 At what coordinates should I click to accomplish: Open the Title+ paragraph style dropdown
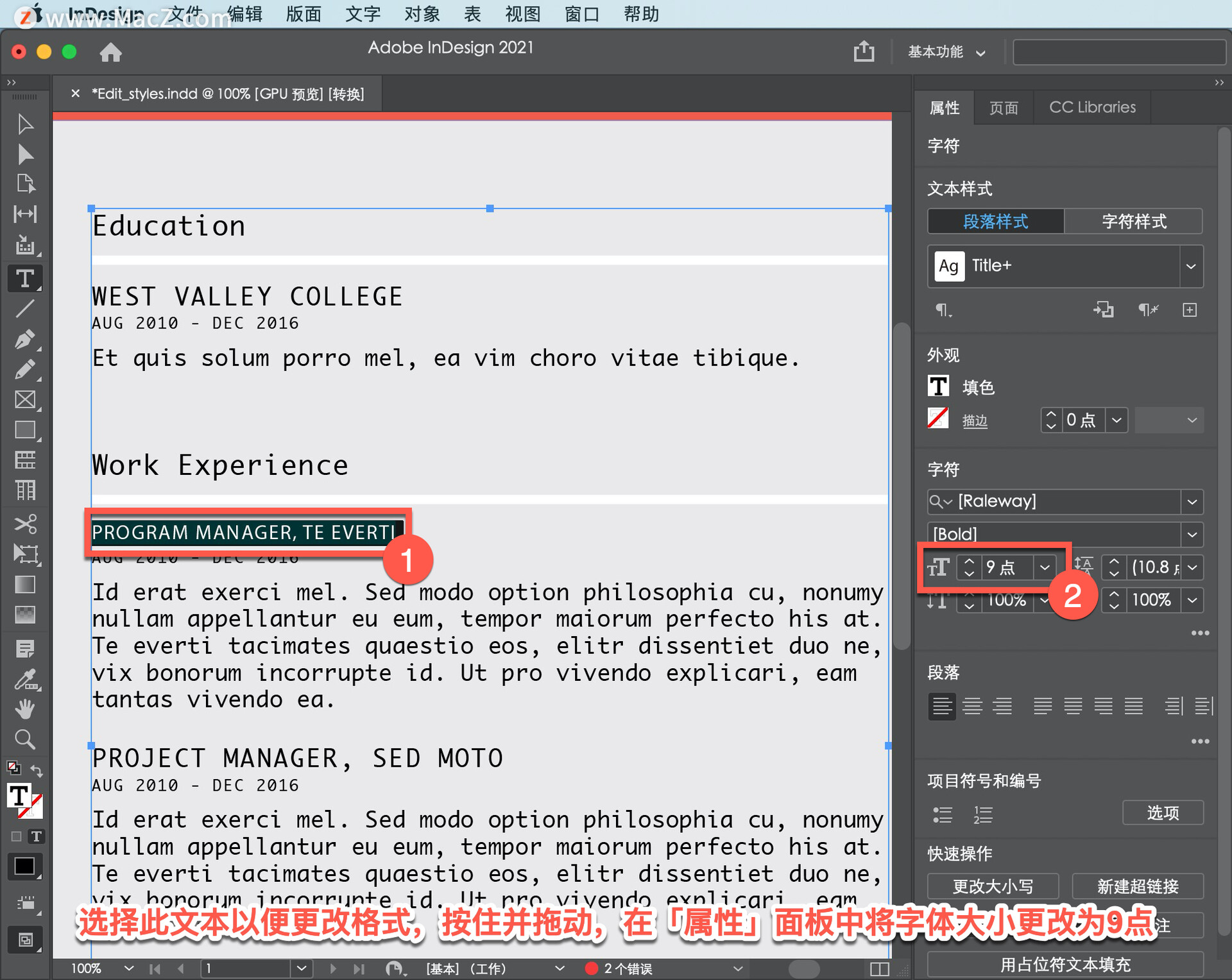[1192, 266]
